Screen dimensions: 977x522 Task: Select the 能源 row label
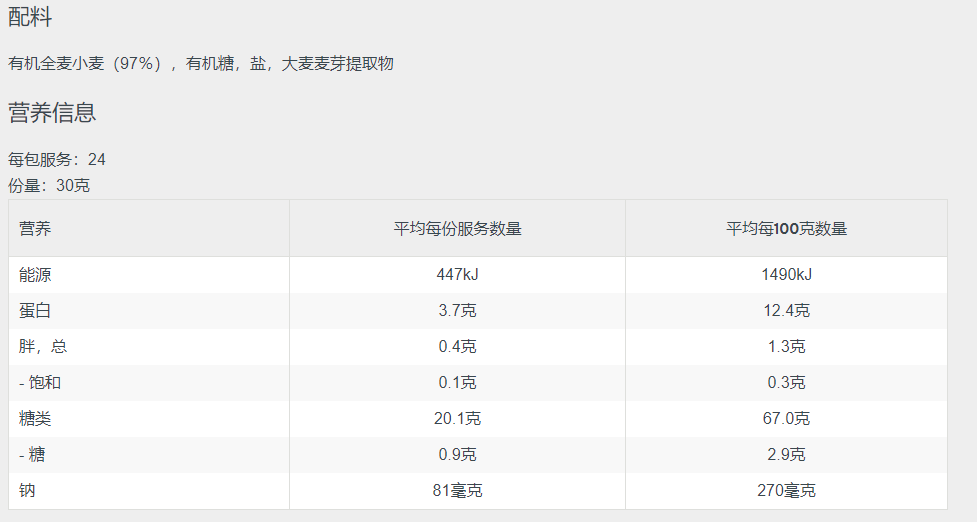click(35, 275)
